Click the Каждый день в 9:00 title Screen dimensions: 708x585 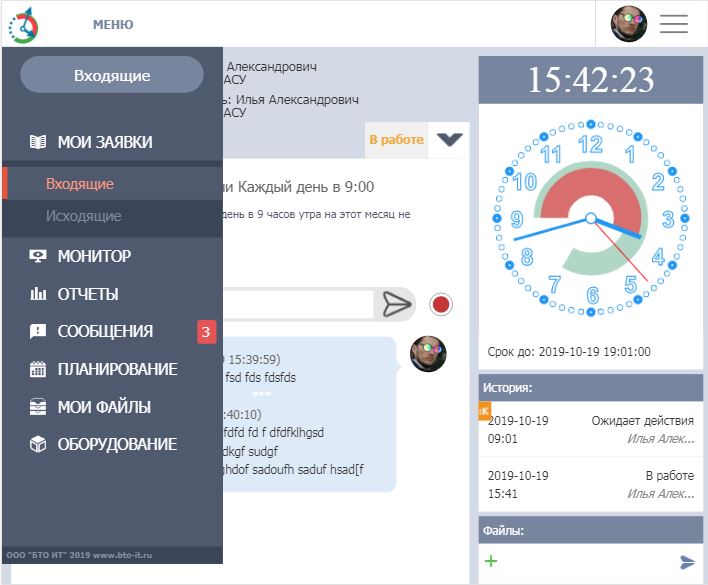(x=306, y=186)
